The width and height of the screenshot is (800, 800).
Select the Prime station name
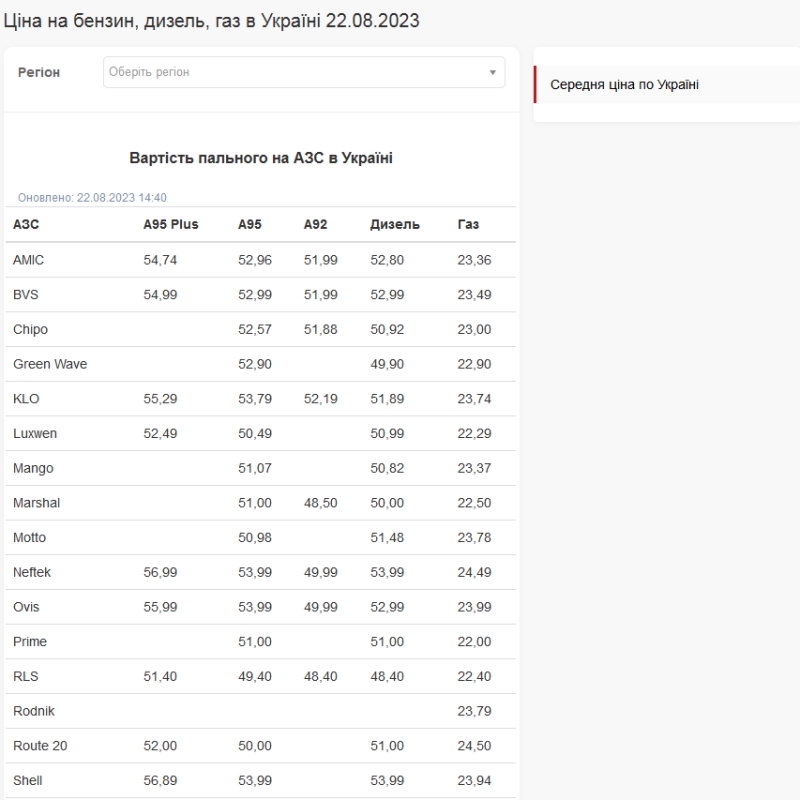click(30, 642)
